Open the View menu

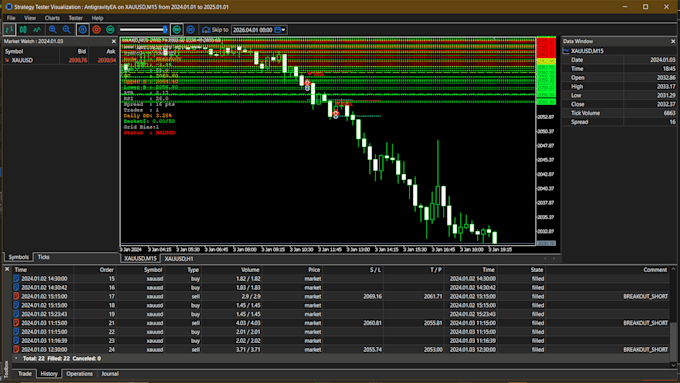click(x=30, y=18)
